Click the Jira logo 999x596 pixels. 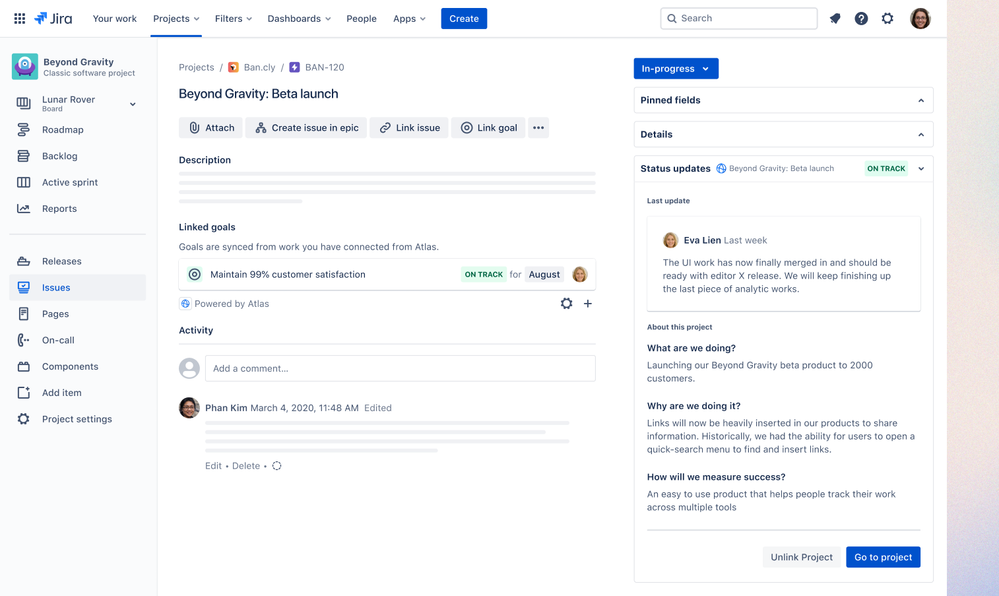click(54, 18)
